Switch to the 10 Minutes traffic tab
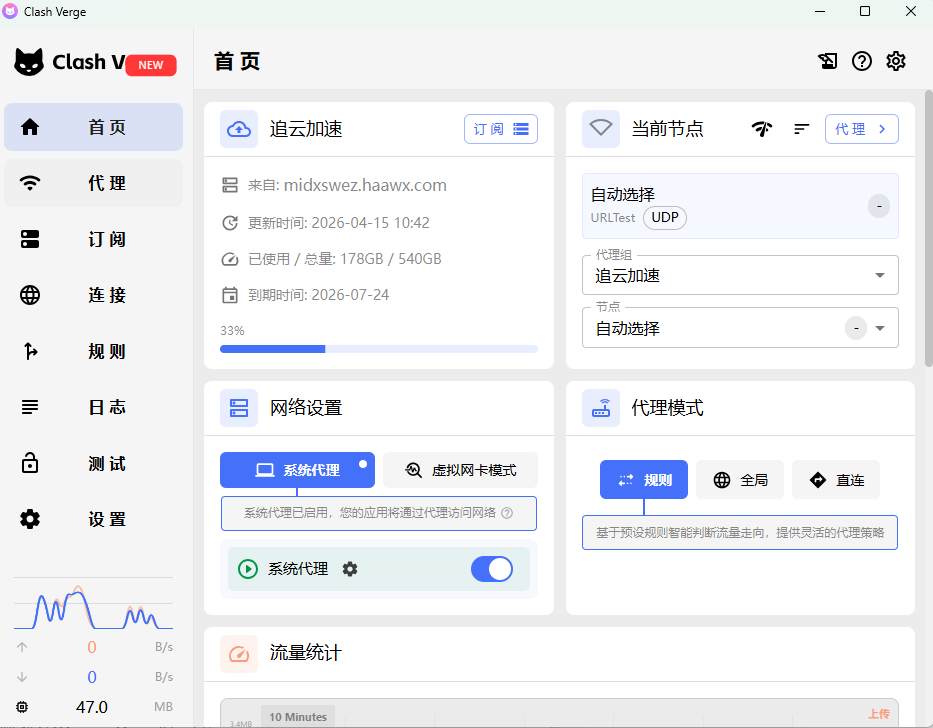Image resolution: width=933 pixels, height=728 pixels. click(x=297, y=716)
